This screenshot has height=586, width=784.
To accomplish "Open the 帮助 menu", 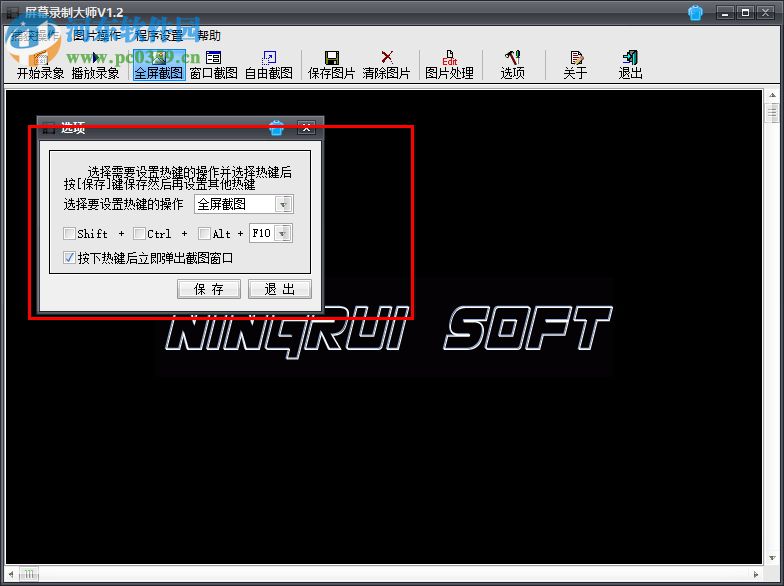I will click(x=208, y=36).
